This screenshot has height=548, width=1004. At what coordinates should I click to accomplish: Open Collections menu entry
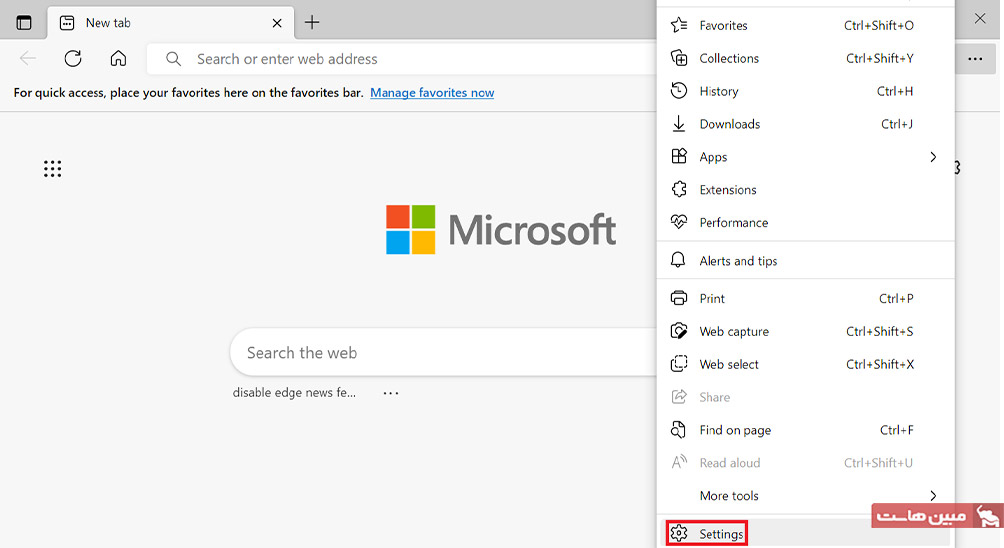806,58
